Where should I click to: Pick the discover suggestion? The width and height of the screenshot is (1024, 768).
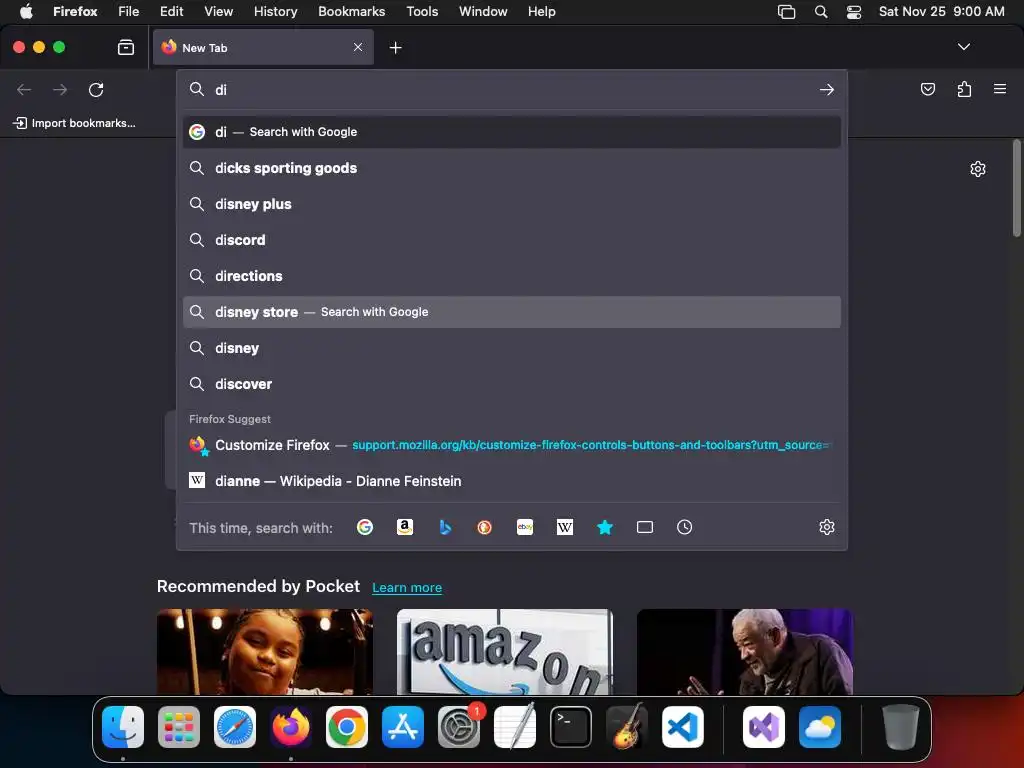512,384
